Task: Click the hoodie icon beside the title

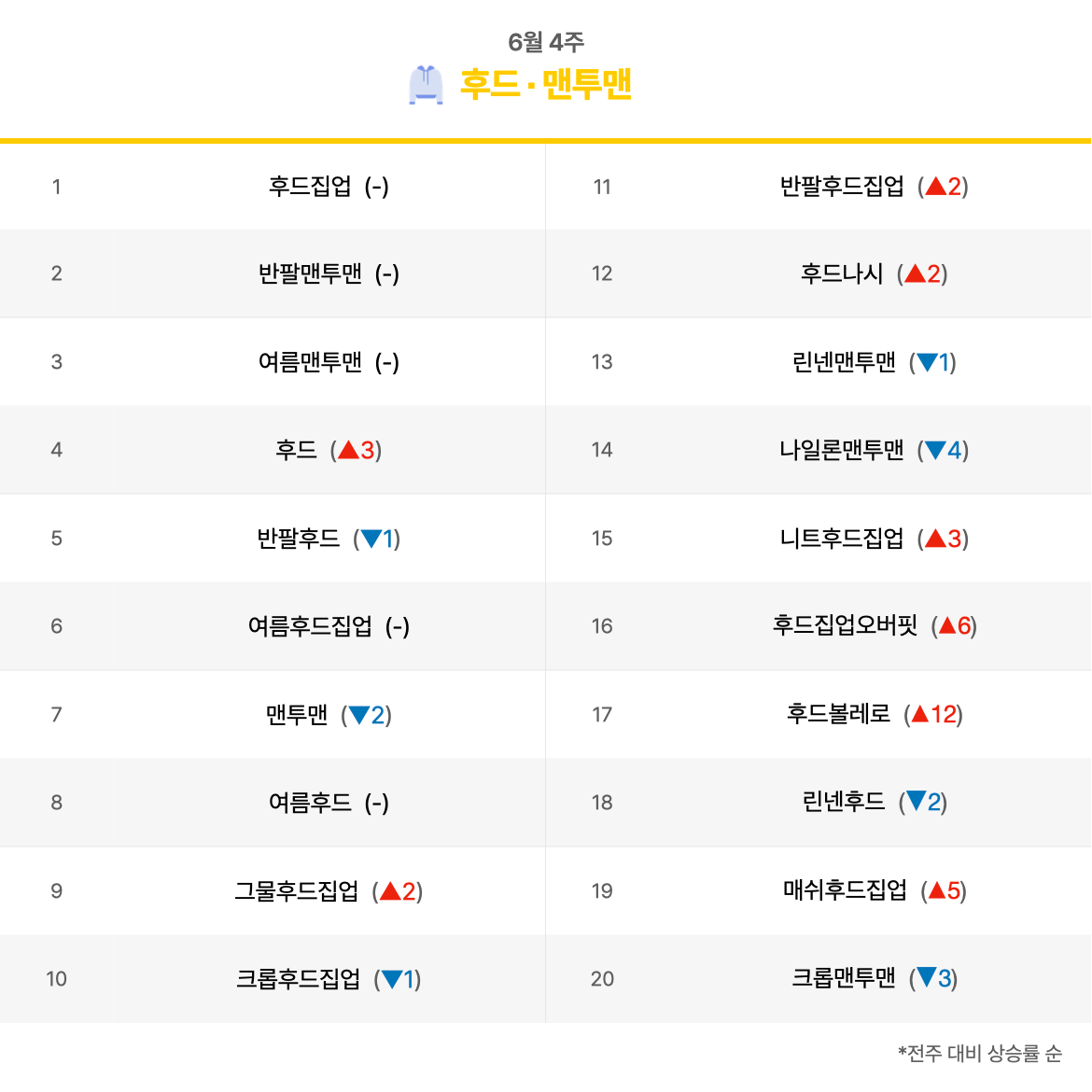Action: click(x=426, y=85)
